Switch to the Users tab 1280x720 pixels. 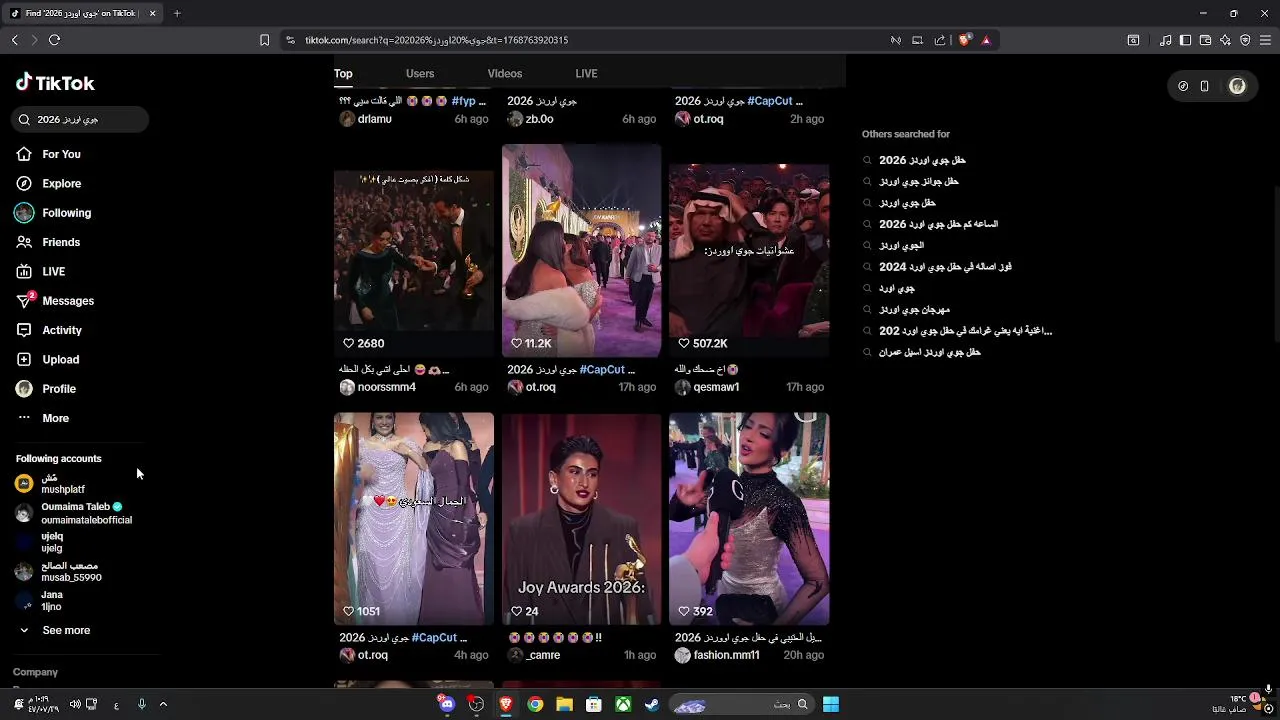420,73
